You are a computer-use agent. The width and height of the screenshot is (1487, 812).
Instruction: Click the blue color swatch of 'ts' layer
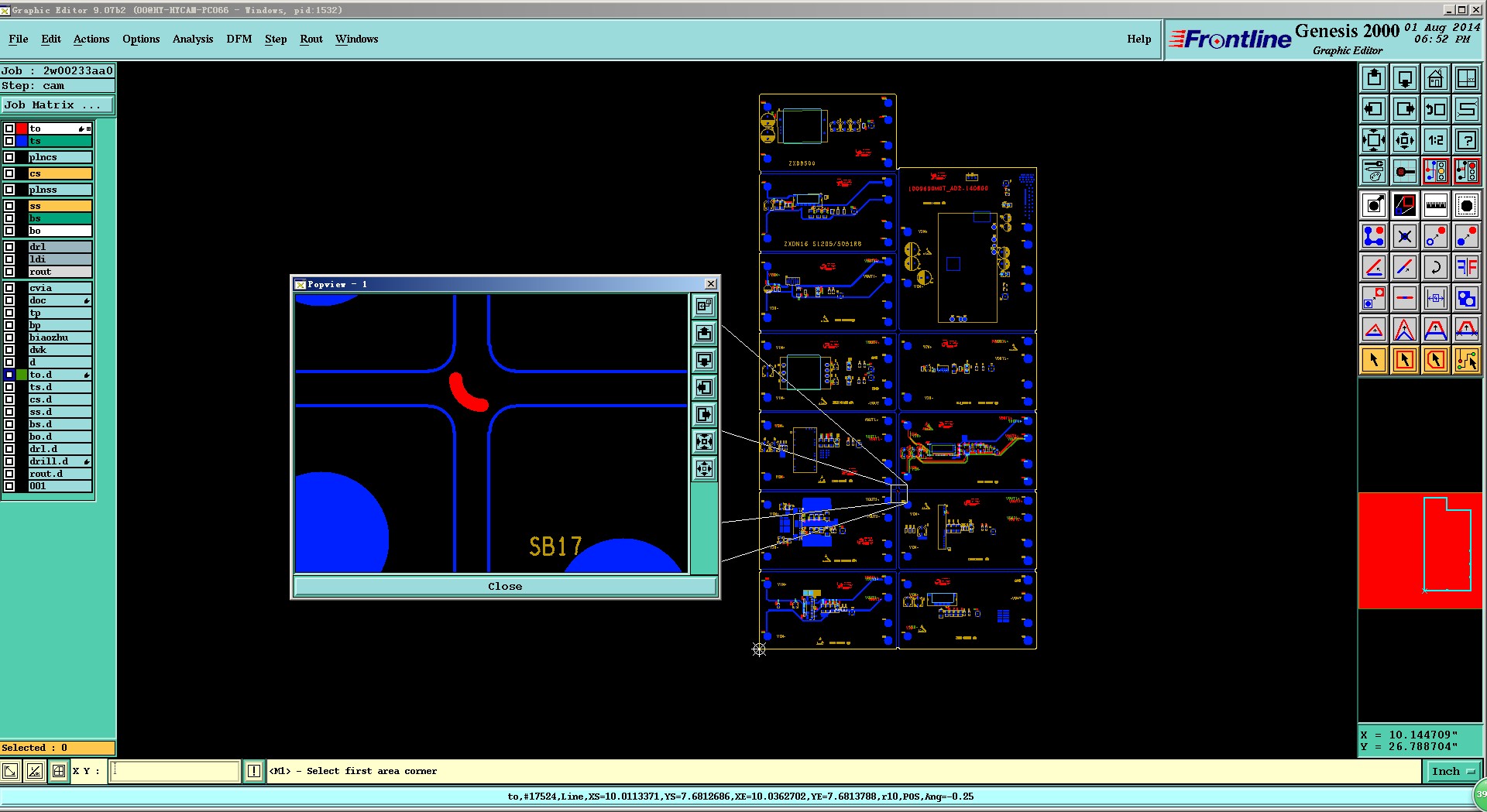click(22, 141)
